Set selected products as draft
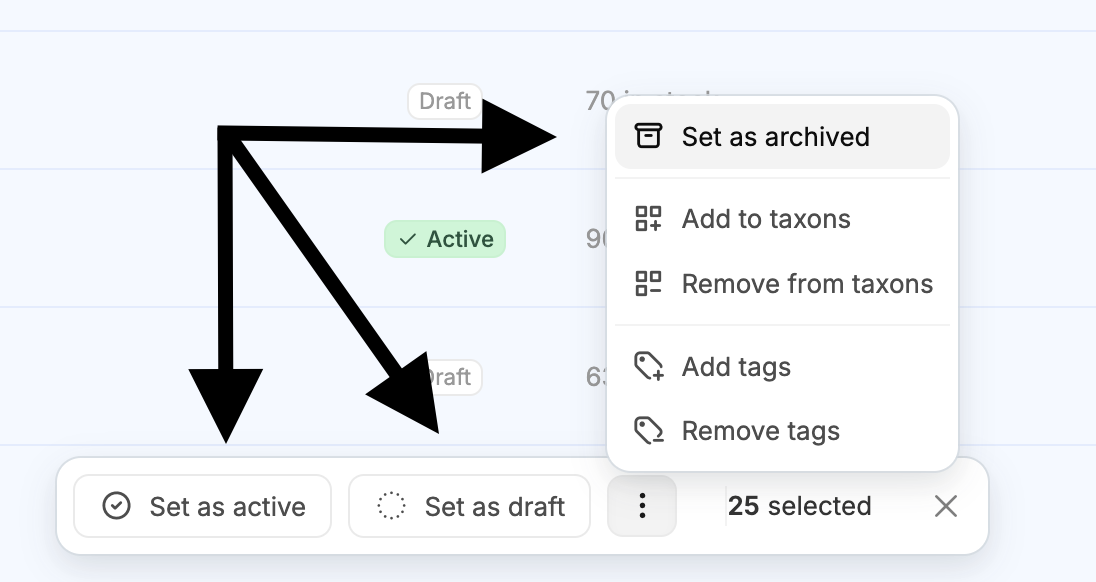The image size is (1096, 582). point(470,506)
